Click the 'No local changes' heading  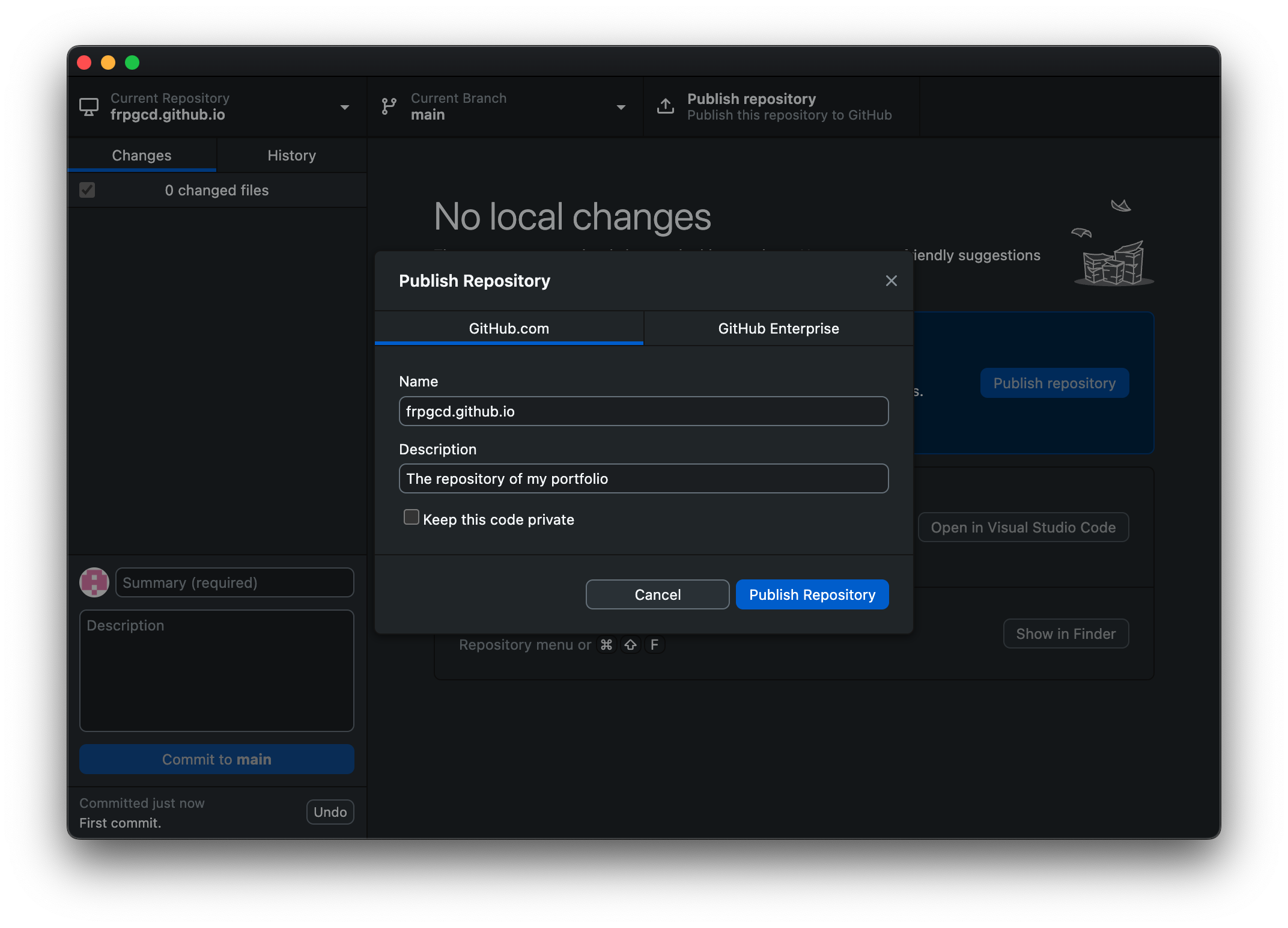573,216
